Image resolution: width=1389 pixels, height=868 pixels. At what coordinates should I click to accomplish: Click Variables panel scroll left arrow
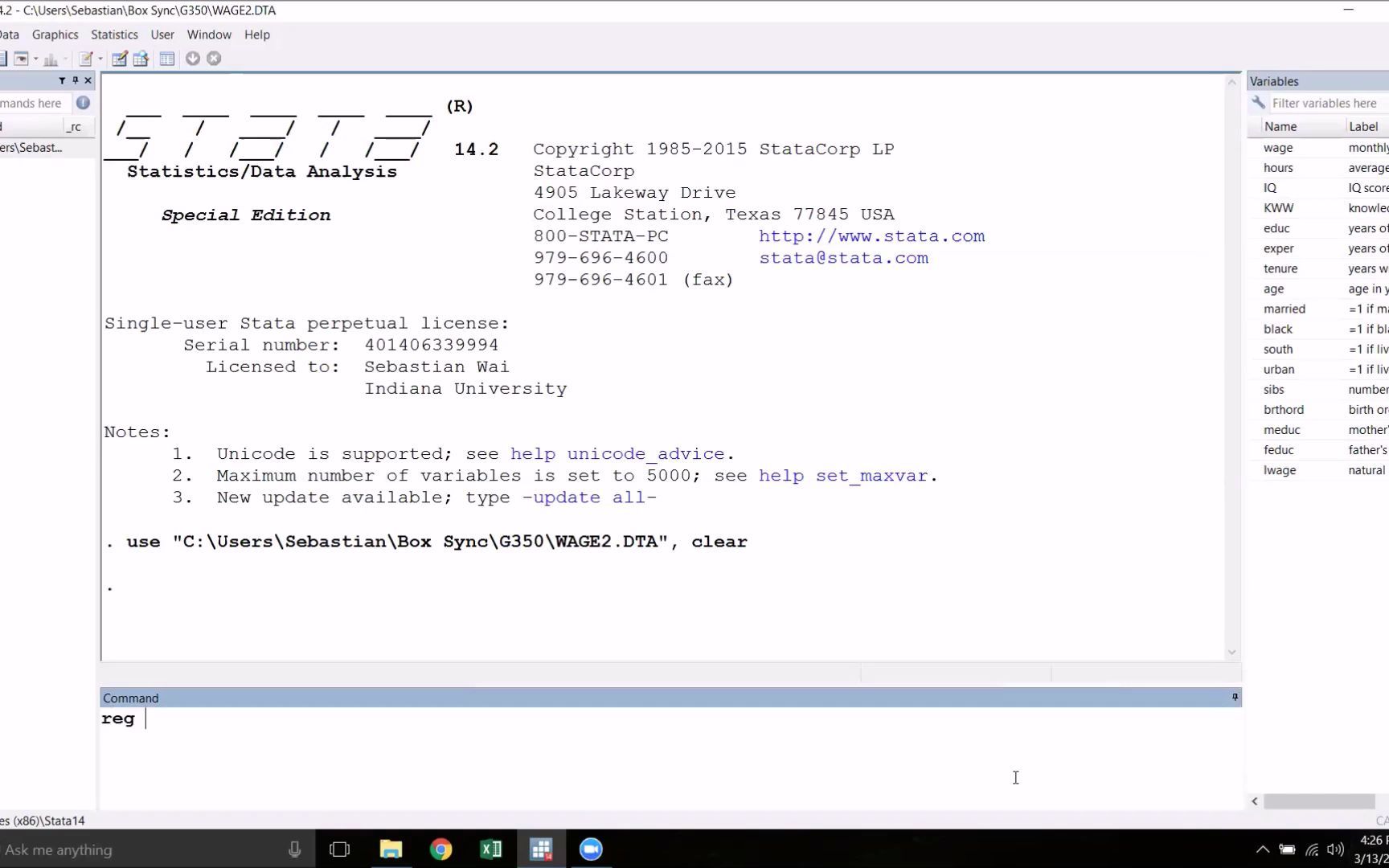tap(1255, 801)
